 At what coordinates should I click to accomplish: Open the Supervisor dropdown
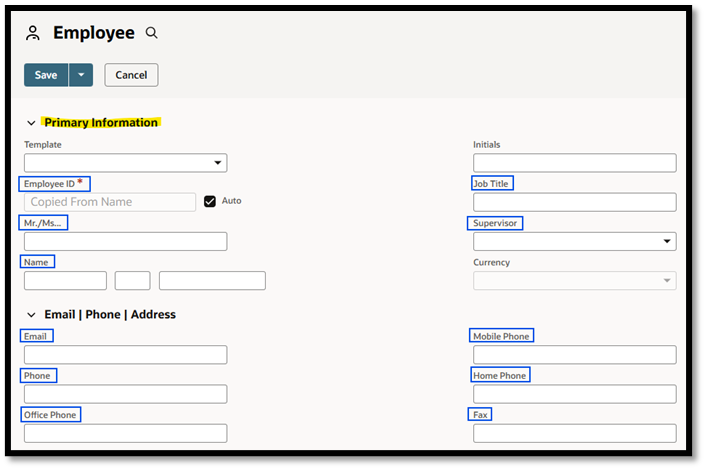tap(575, 241)
